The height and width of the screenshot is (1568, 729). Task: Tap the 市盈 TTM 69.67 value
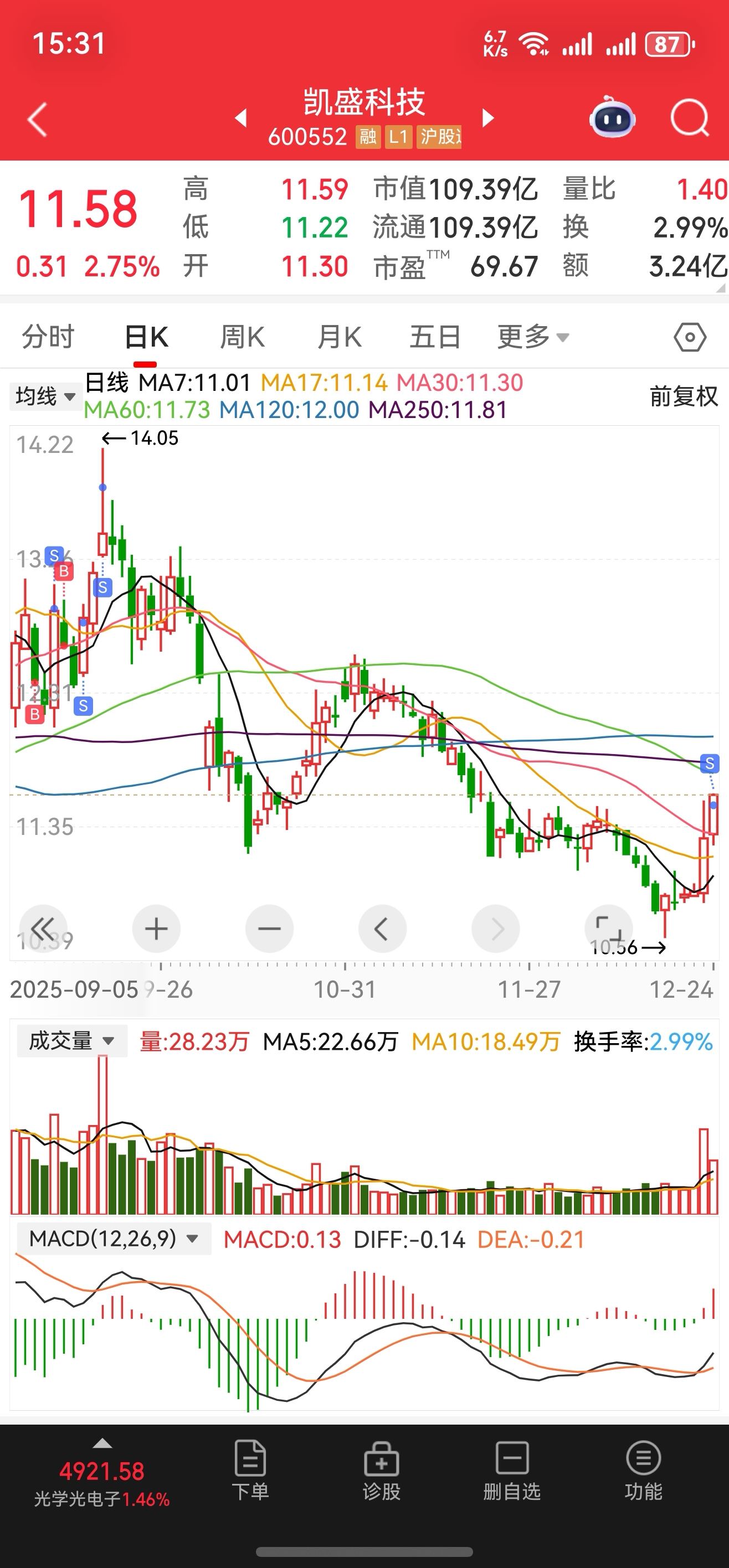pyautogui.click(x=455, y=266)
